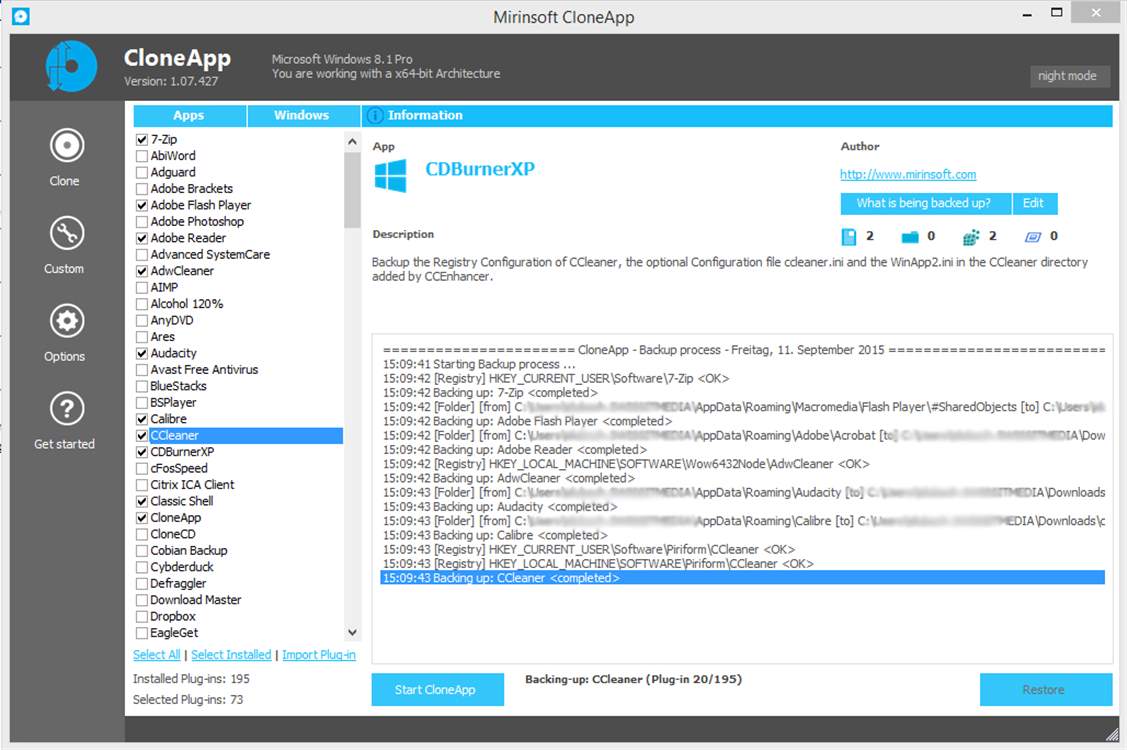
Task: Click the Select All link
Action: click(156, 655)
